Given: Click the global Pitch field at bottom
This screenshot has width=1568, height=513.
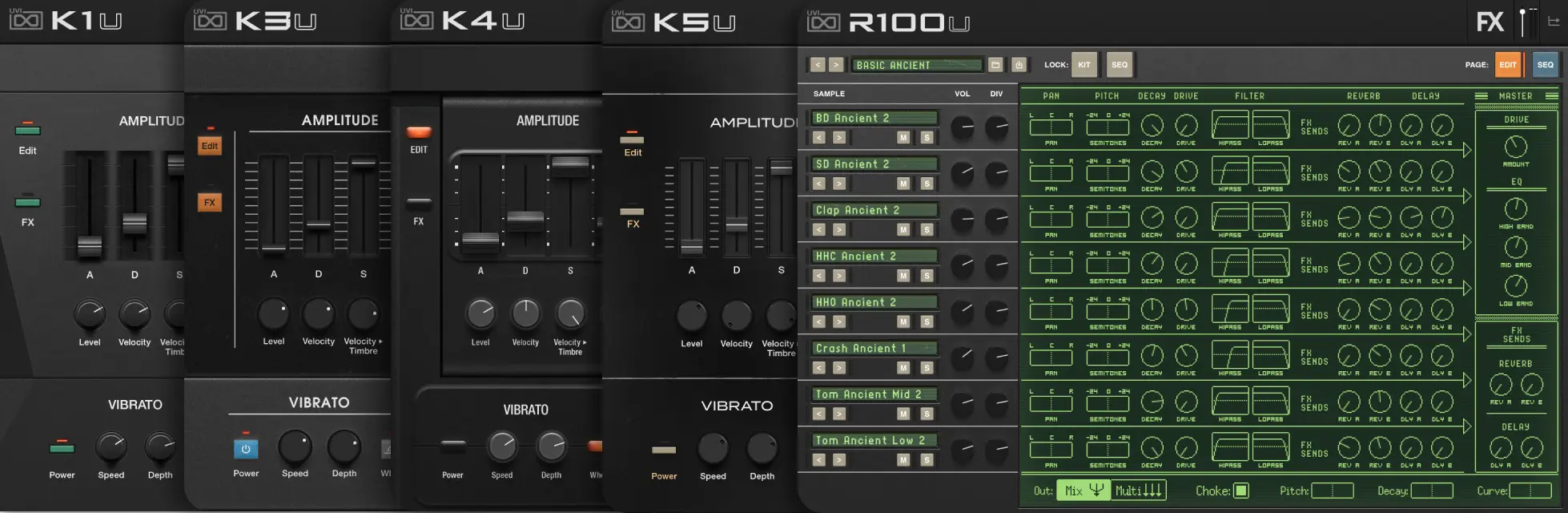Looking at the screenshot, I should [x=1333, y=491].
